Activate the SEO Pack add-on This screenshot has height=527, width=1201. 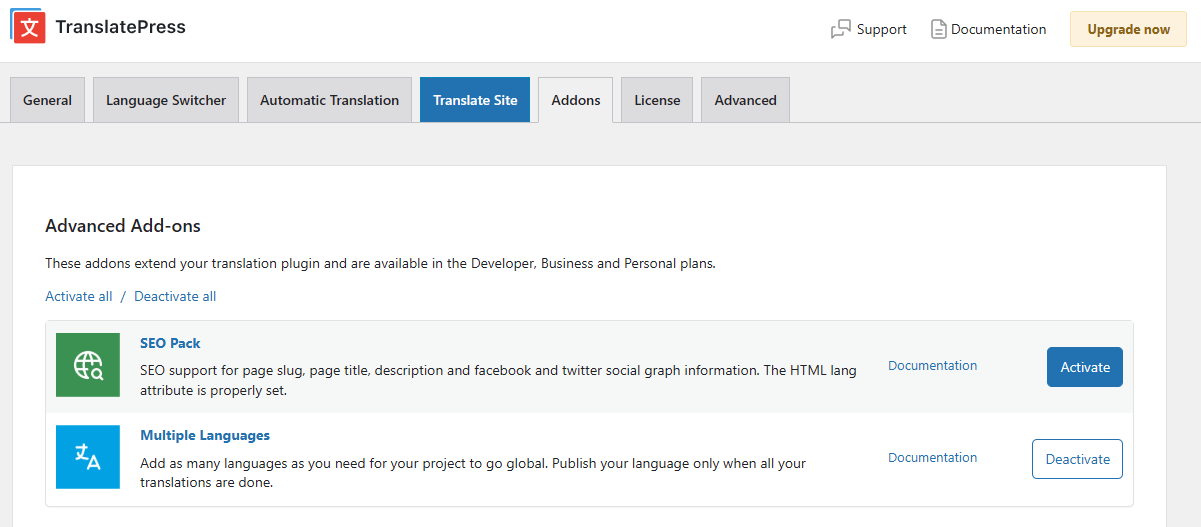(x=1085, y=367)
